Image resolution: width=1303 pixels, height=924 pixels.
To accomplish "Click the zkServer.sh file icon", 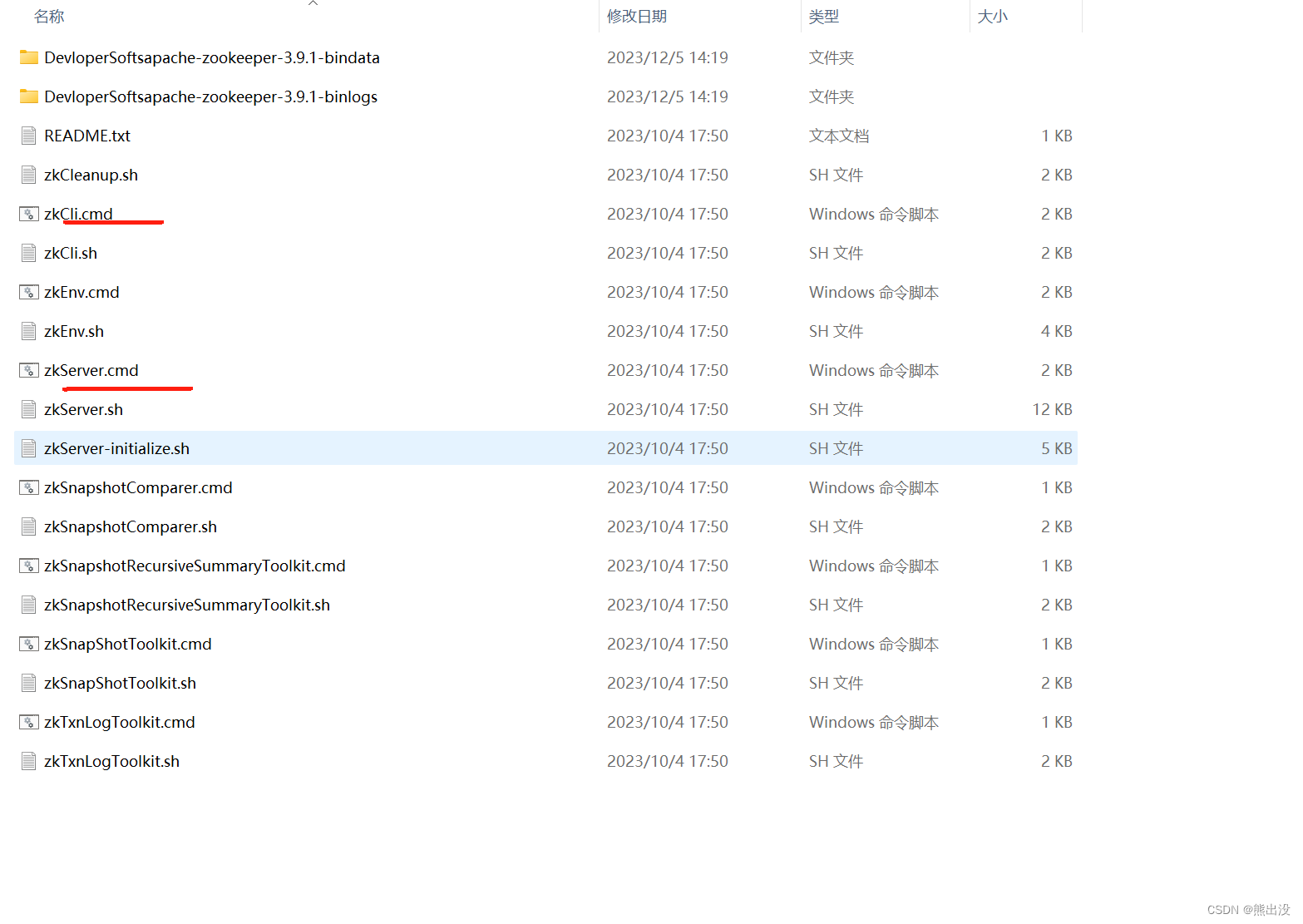I will tap(29, 409).
